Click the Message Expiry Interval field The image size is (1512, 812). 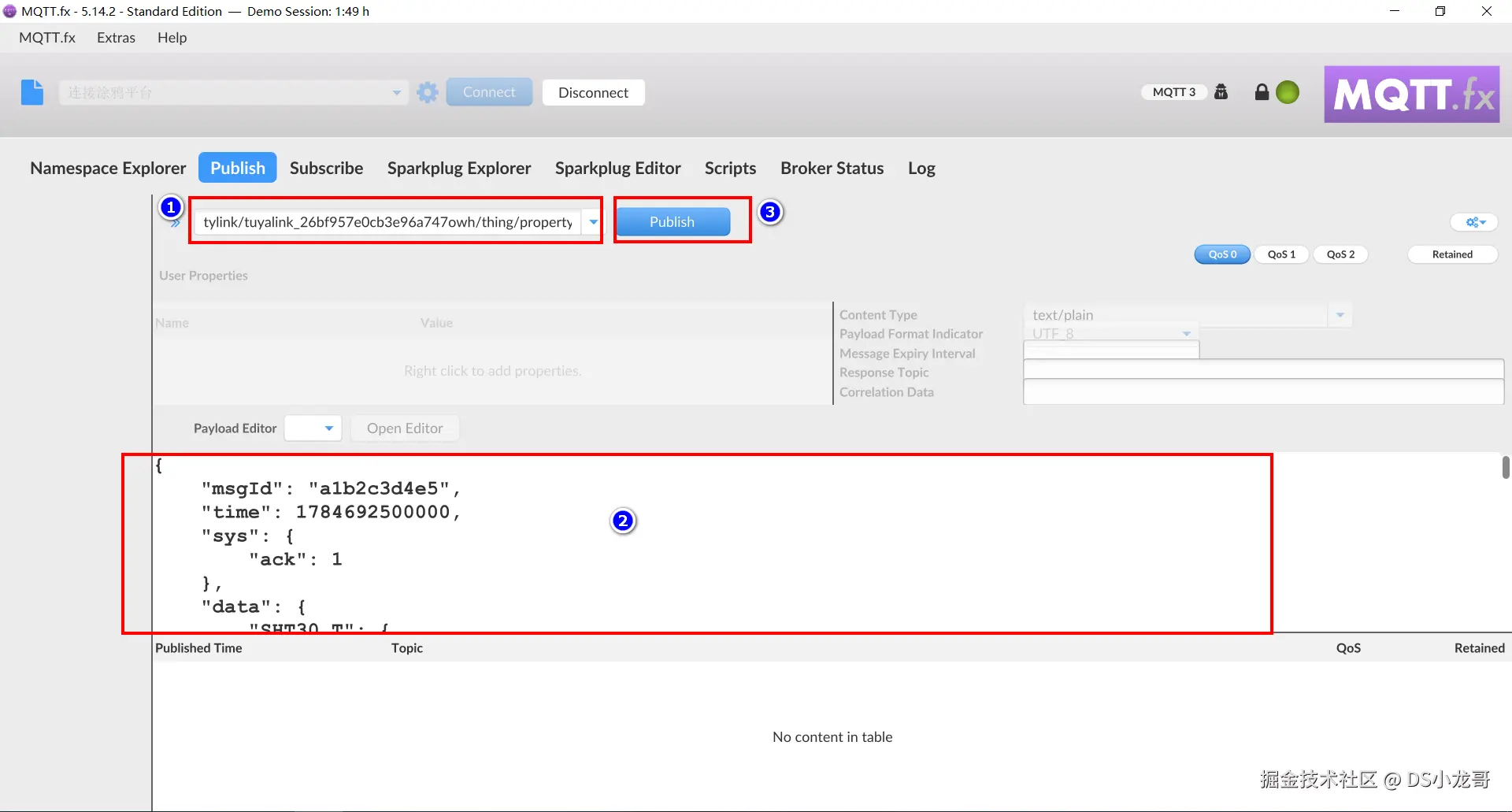pos(1111,351)
